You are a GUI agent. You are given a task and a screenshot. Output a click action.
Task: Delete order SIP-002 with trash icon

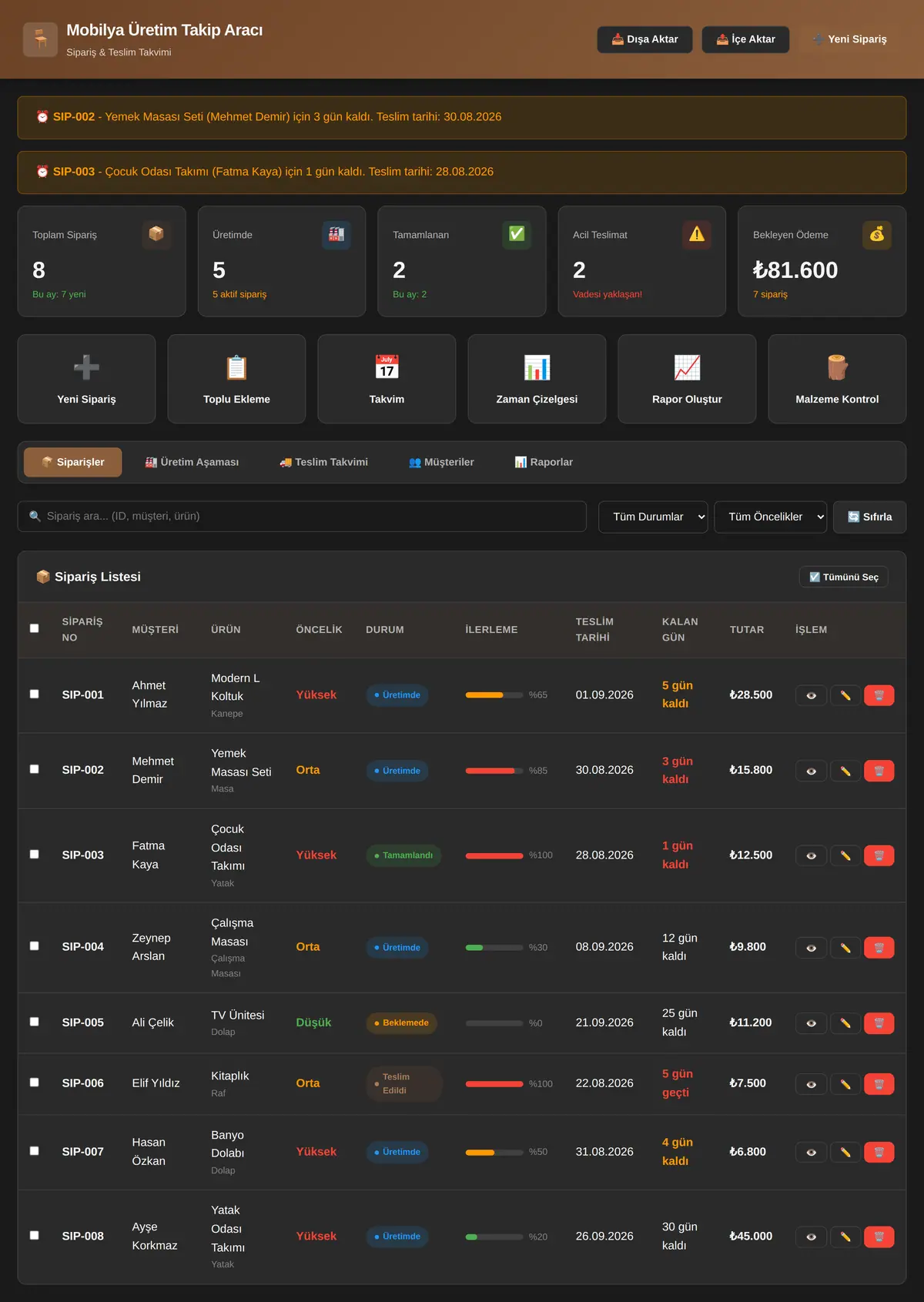click(x=879, y=771)
